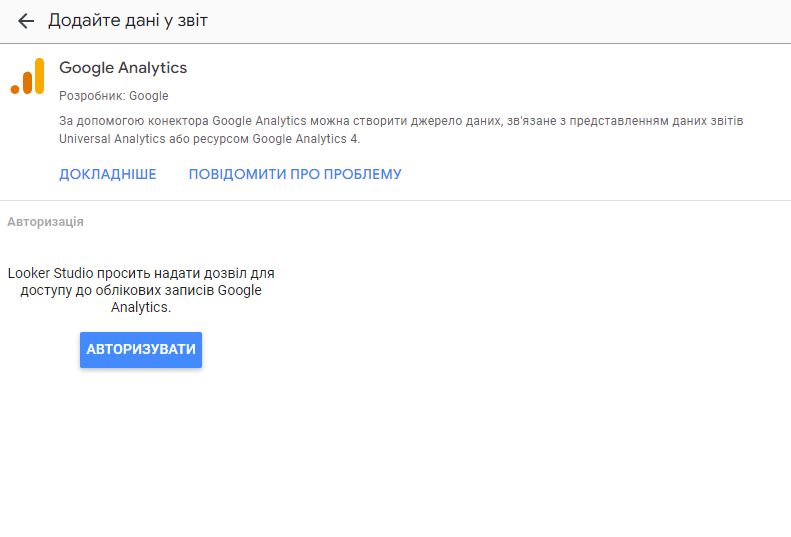Click the words "Looker Studio" in the prompt
791x537 pixels.
click(x=52, y=273)
